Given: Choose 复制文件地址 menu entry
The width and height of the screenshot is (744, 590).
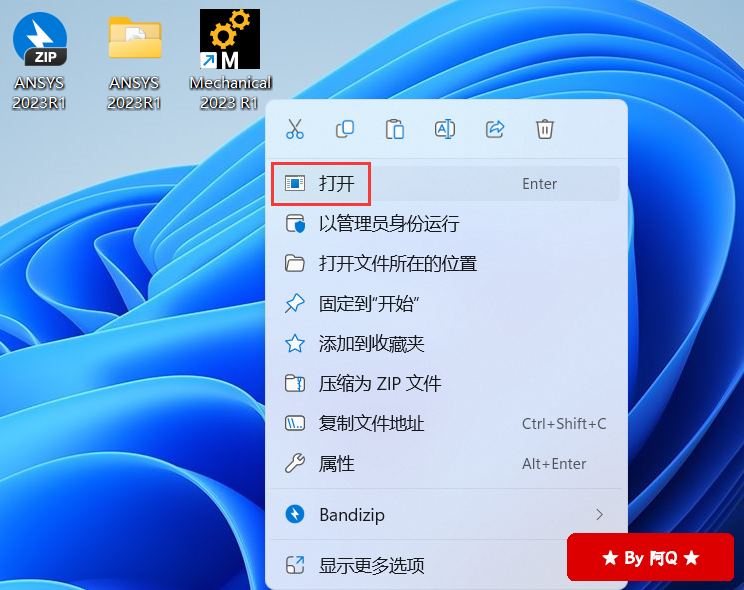Looking at the screenshot, I should coord(445,423).
